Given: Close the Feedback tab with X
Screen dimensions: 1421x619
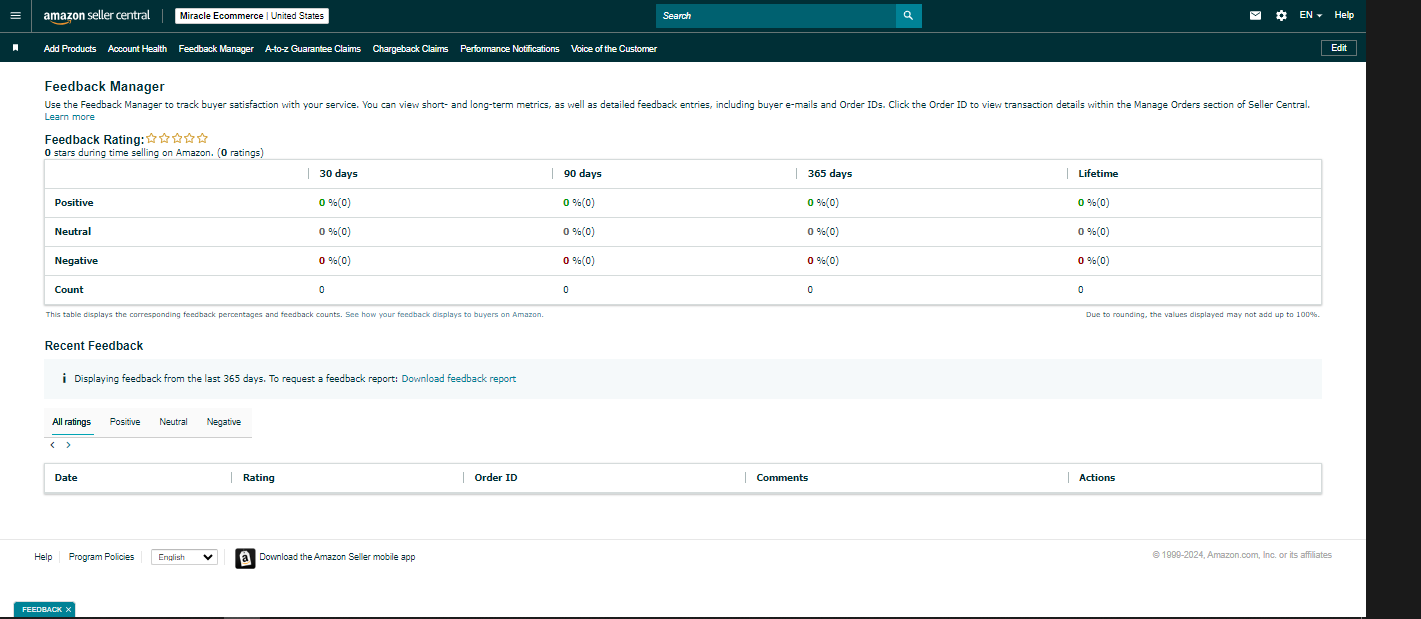Looking at the screenshot, I should click(69, 609).
